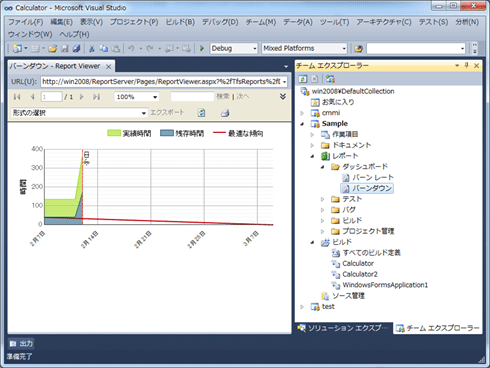Click the green Start Debugging arrow
This screenshot has width=490, height=368.
pyautogui.click(x=202, y=49)
